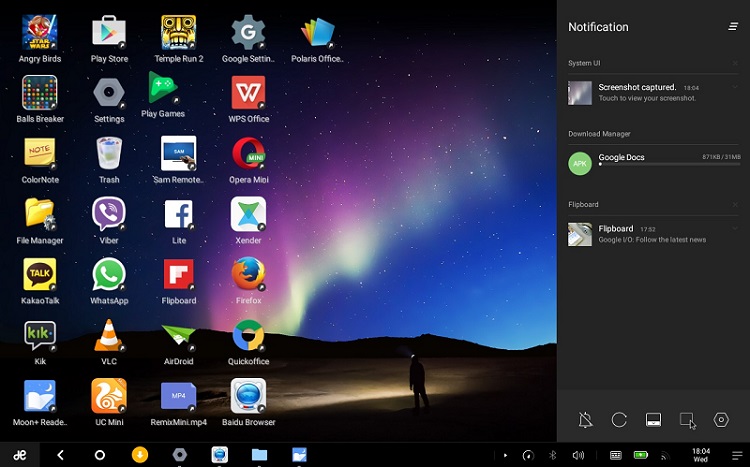Toggle notification panel via tray menu icon
The image size is (750, 467).
[737, 456]
